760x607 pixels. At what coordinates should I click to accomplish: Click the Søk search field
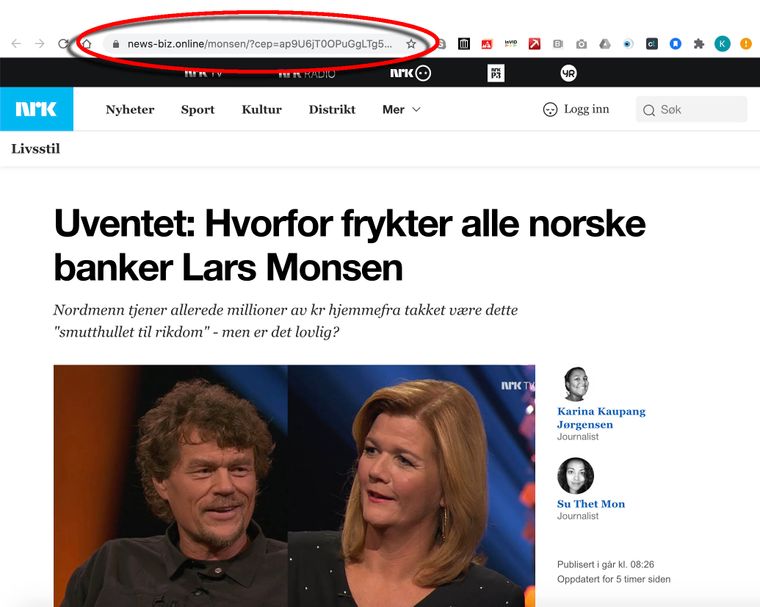[691, 110]
